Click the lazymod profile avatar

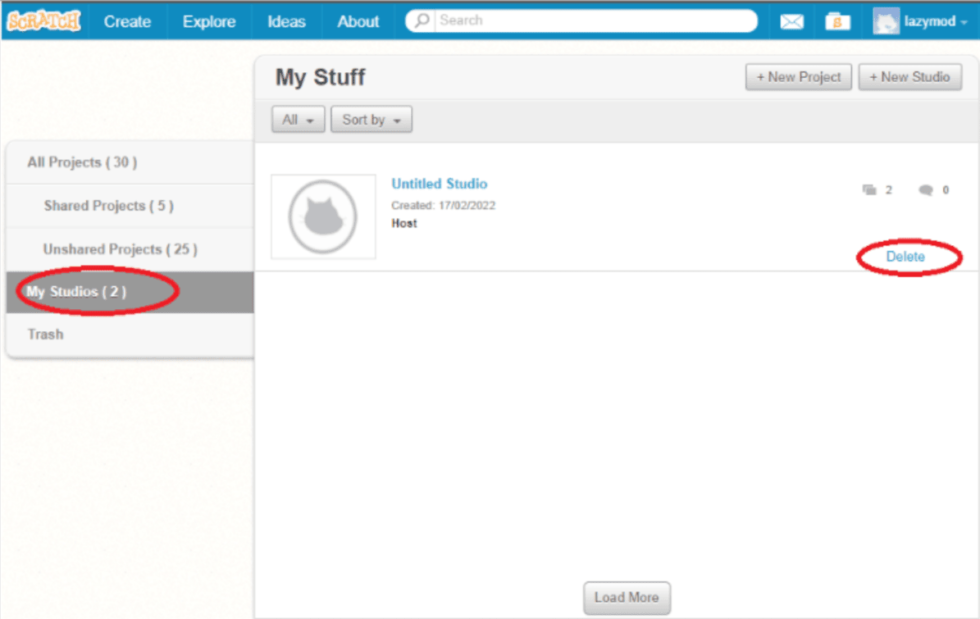pos(887,20)
